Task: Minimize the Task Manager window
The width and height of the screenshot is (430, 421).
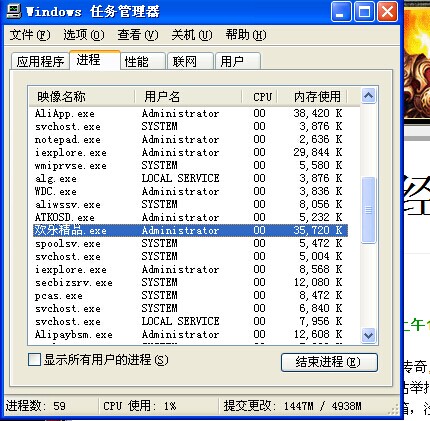Action: (341, 12)
